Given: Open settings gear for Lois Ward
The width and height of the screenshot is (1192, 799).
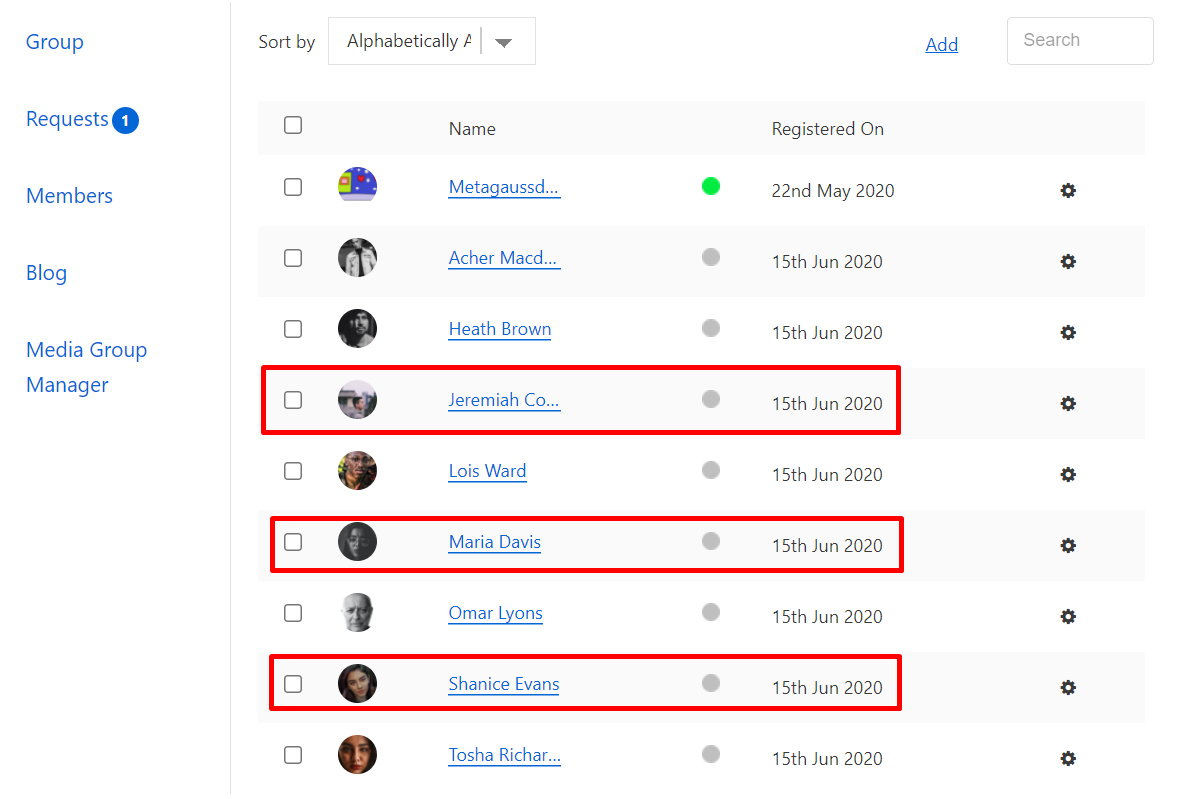Looking at the screenshot, I should coord(1068,474).
